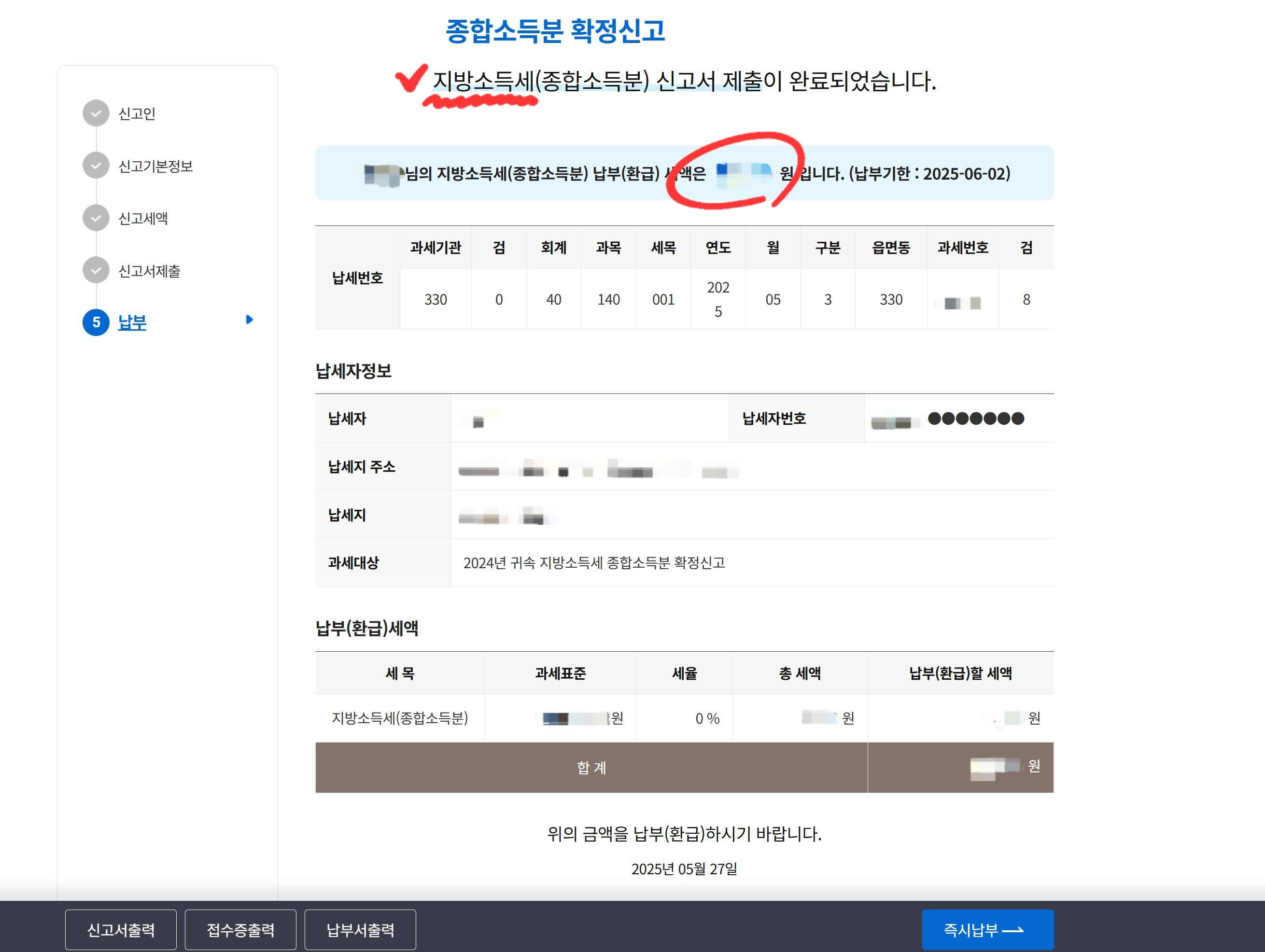Go to the 신고세액 step
The image size is (1265, 952).
click(143, 218)
